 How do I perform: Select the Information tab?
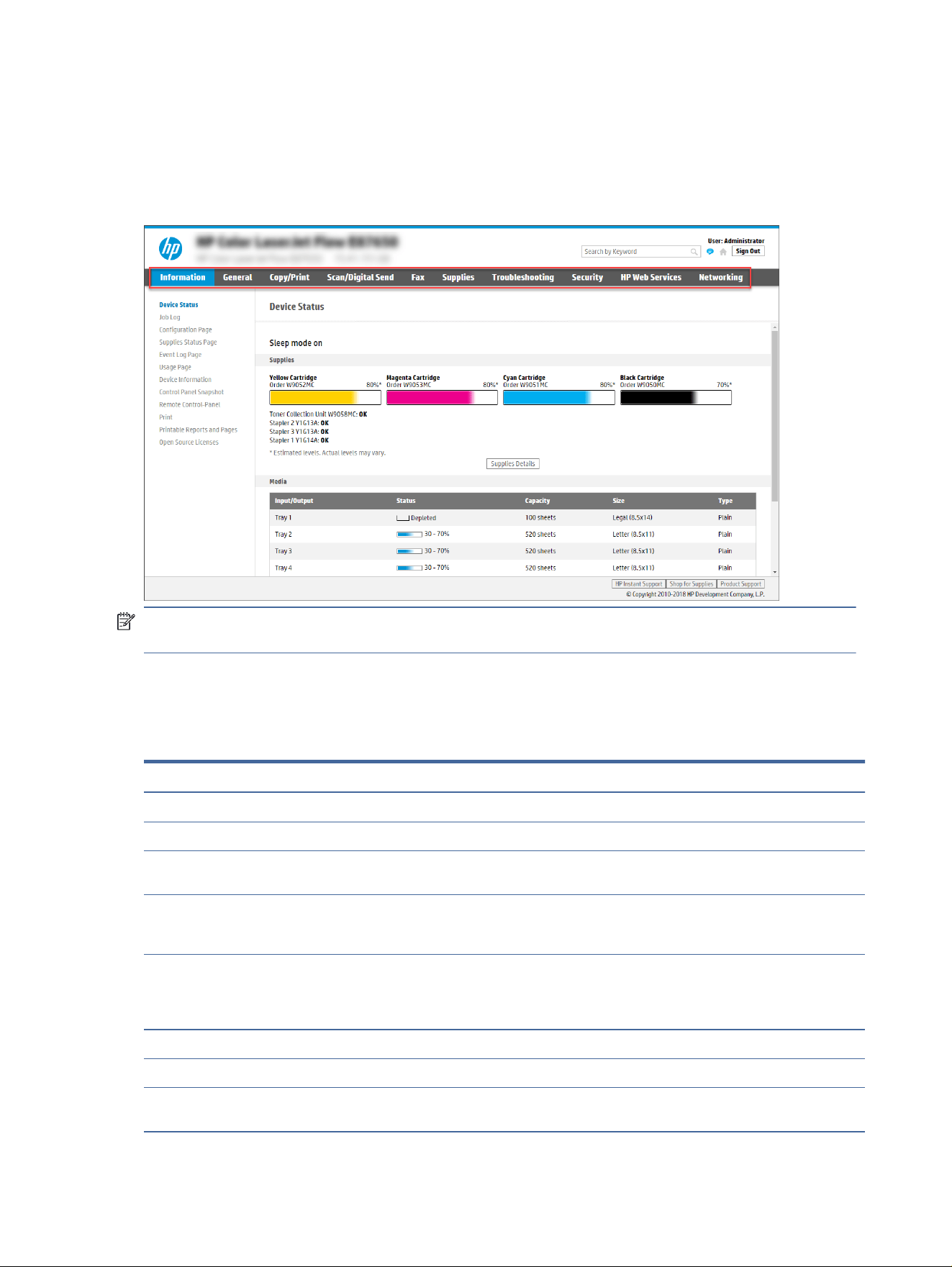[183, 278]
